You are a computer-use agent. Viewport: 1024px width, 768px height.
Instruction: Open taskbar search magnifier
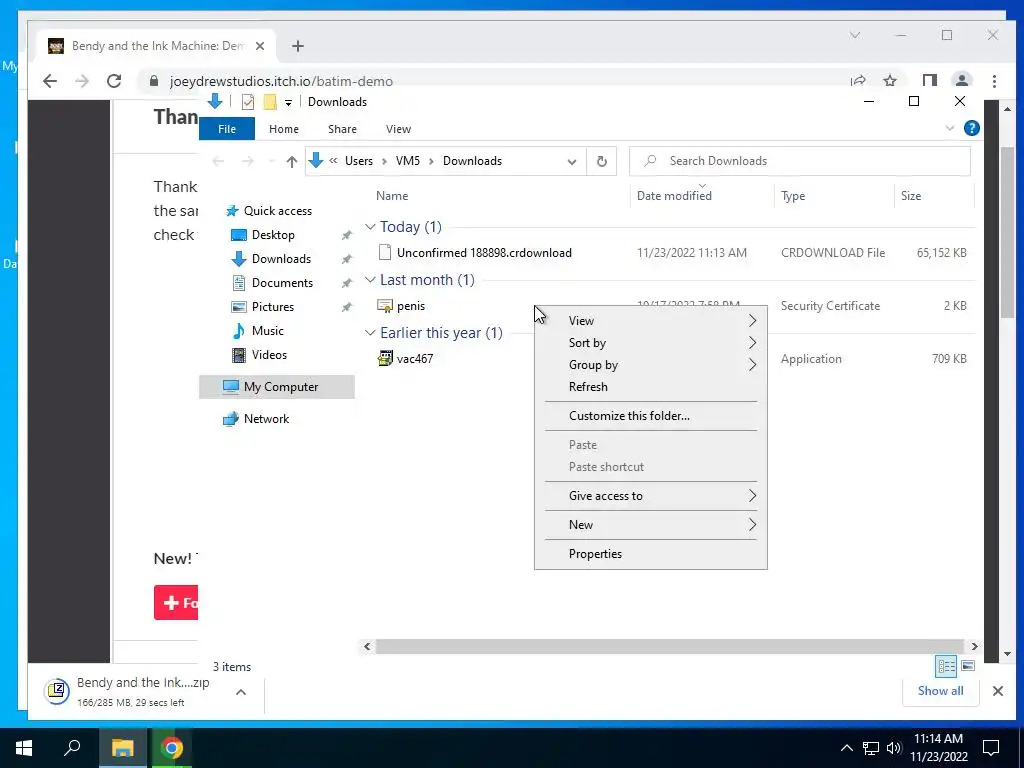pos(72,748)
